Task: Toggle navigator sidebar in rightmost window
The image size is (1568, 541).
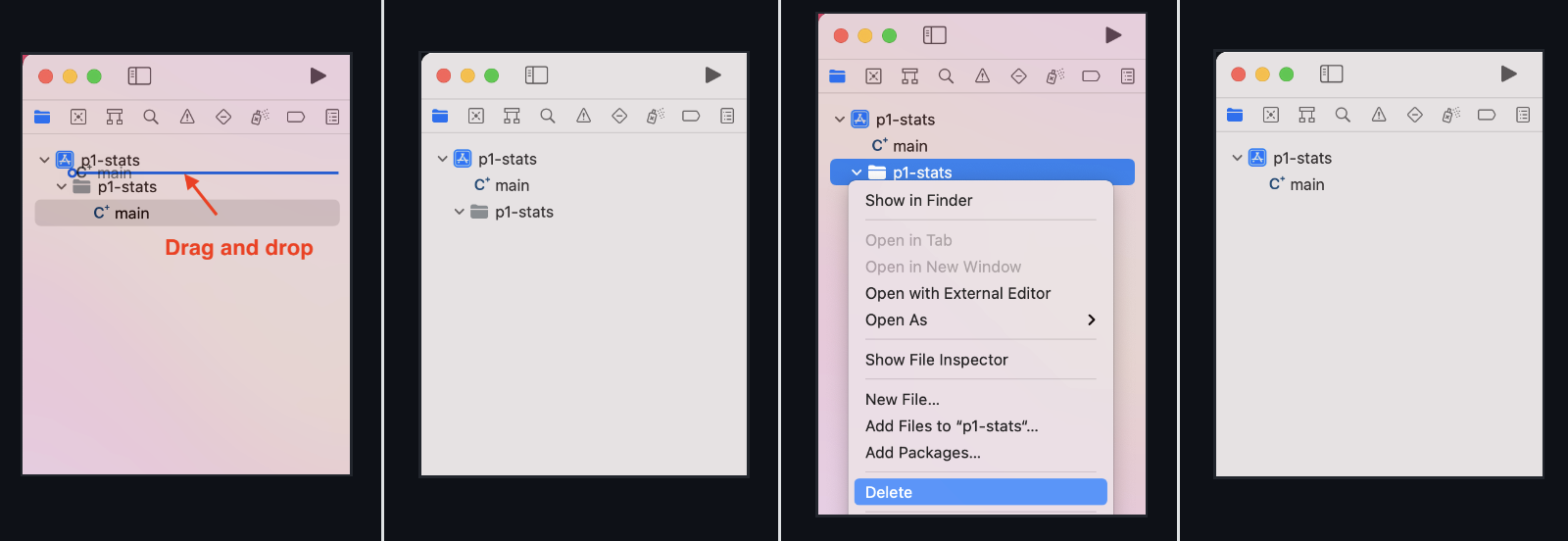Action: 1331,74
